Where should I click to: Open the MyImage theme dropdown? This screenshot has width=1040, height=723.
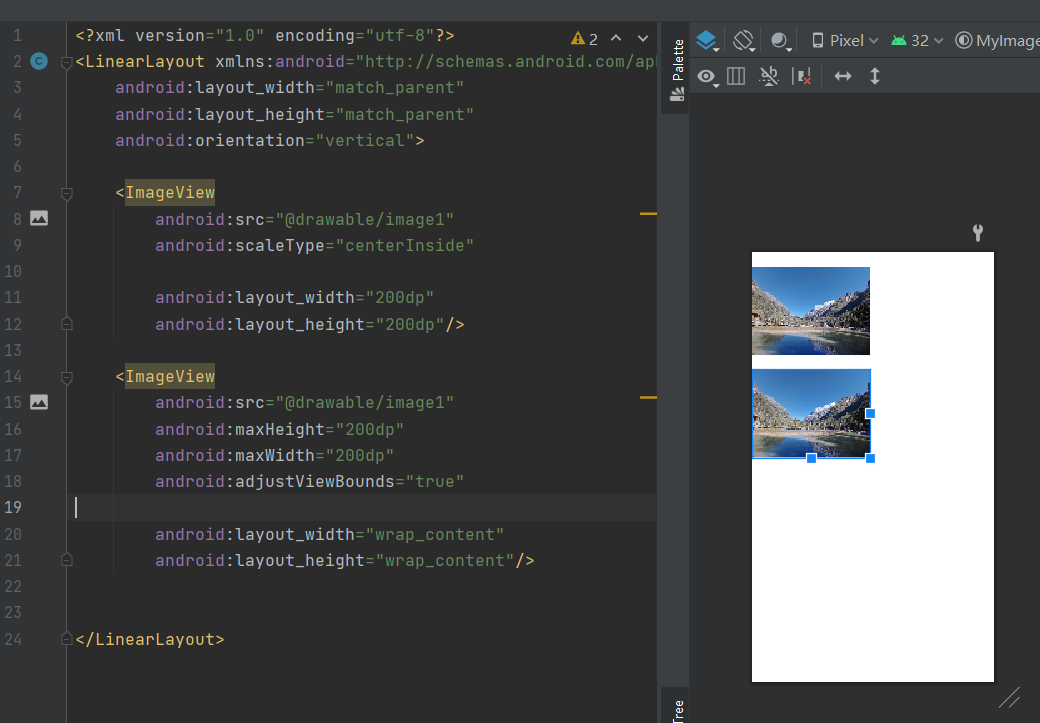[x=1000, y=40]
